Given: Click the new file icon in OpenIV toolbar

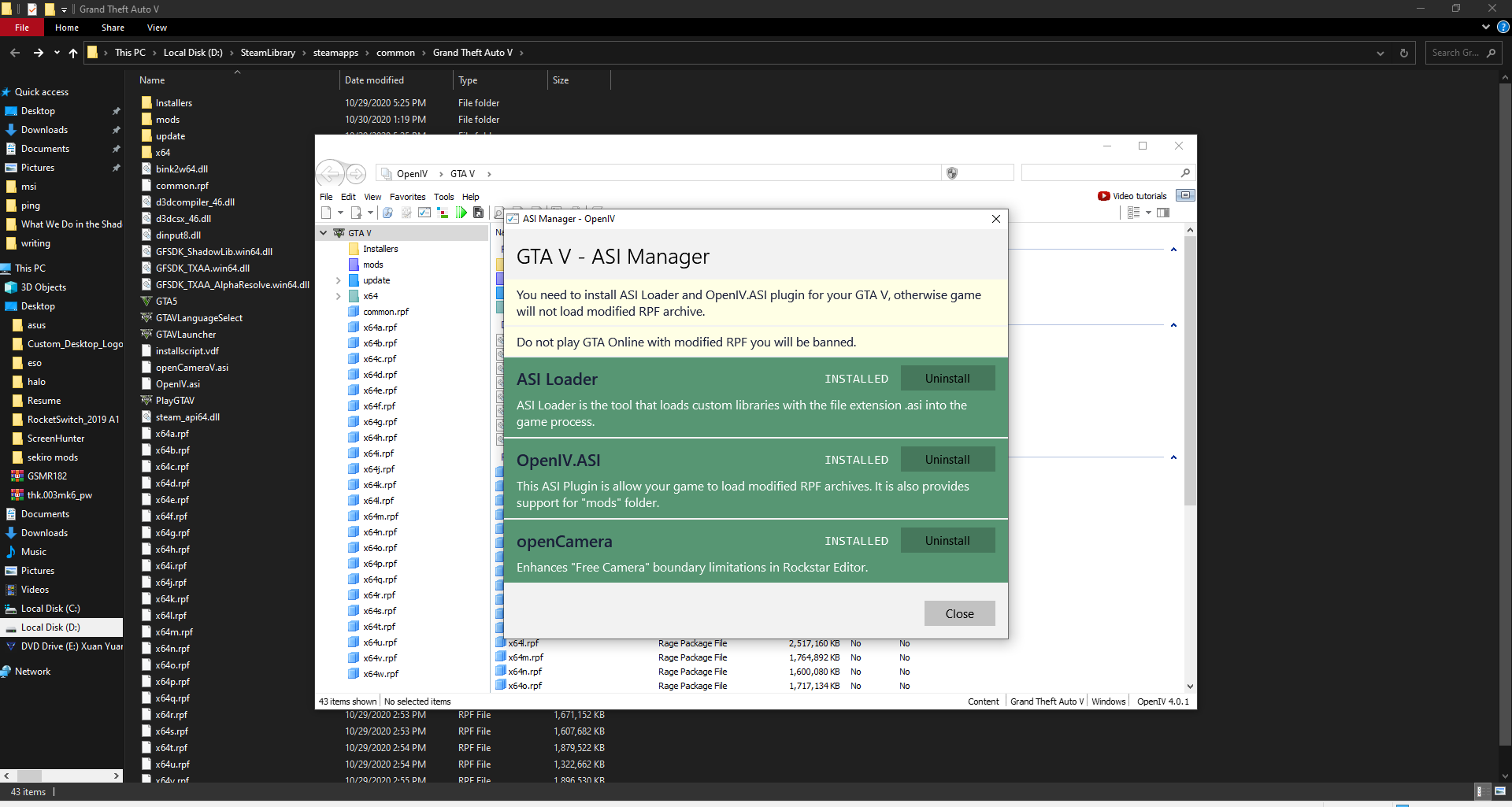Looking at the screenshot, I should click(326, 213).
